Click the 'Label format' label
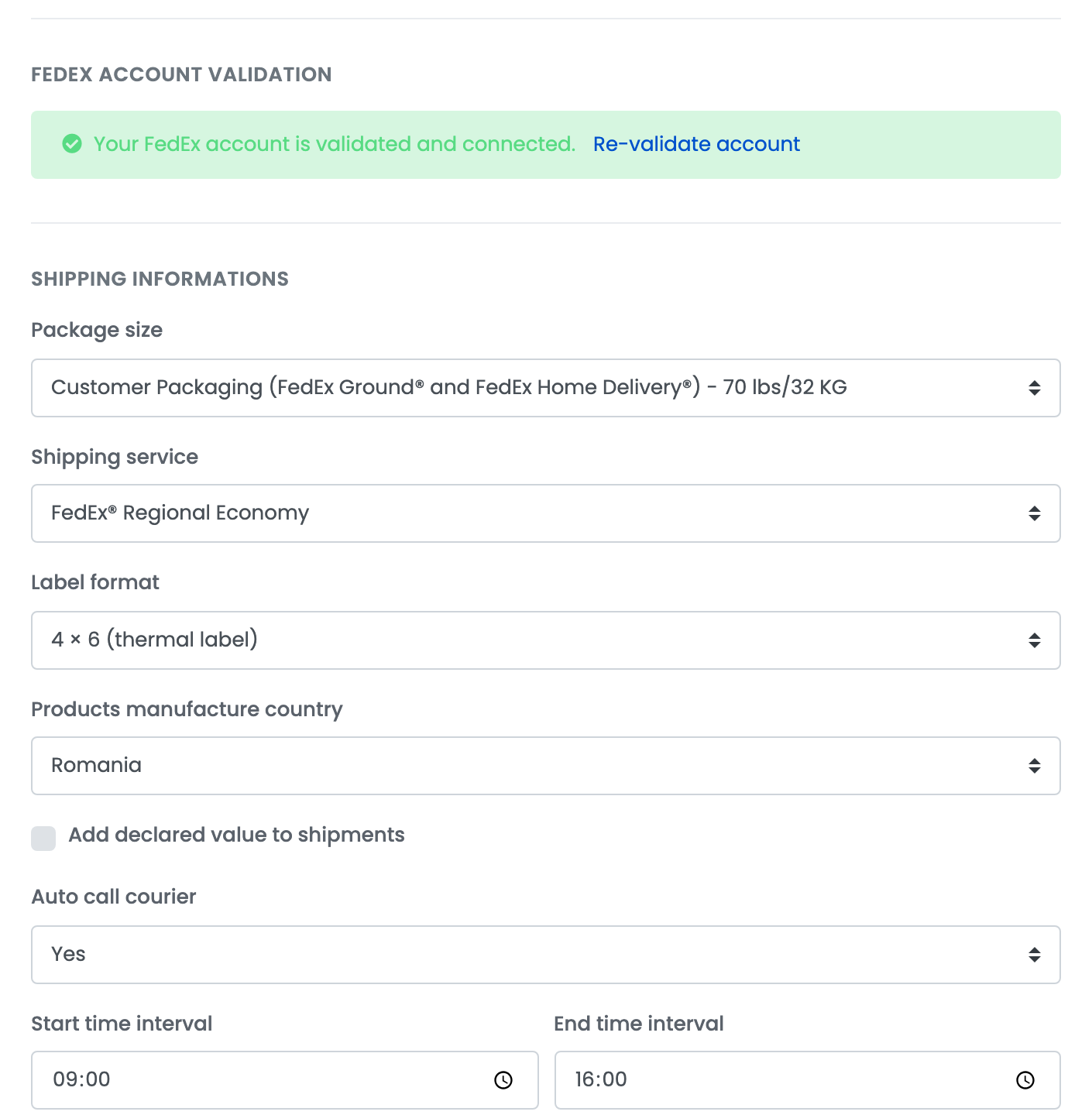1092x1115 pixels. (95, 582)
